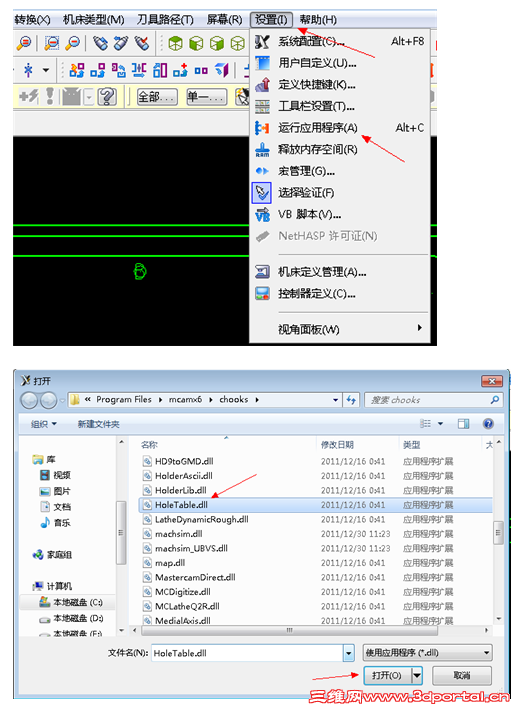Select HoleTable.dll in the file list
This screenshot has width=529, height=710.
(315, 505)
